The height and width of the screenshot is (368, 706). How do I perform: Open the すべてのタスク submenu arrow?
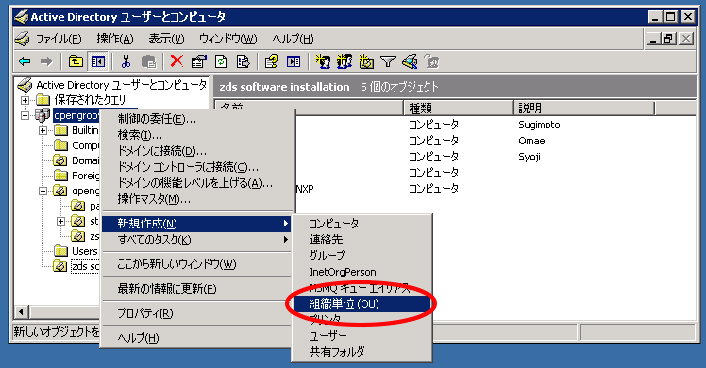(285, 240)
